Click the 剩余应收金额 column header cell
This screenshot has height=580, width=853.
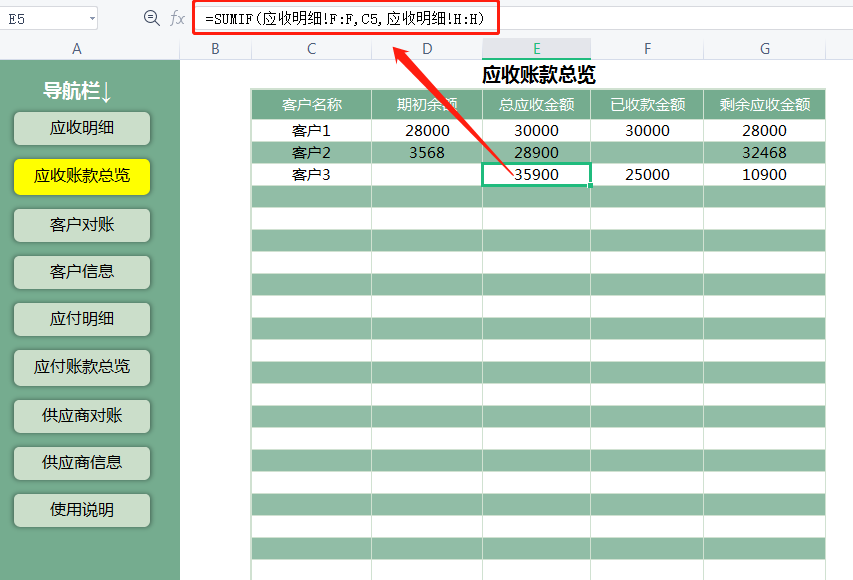tap(764, 103)
